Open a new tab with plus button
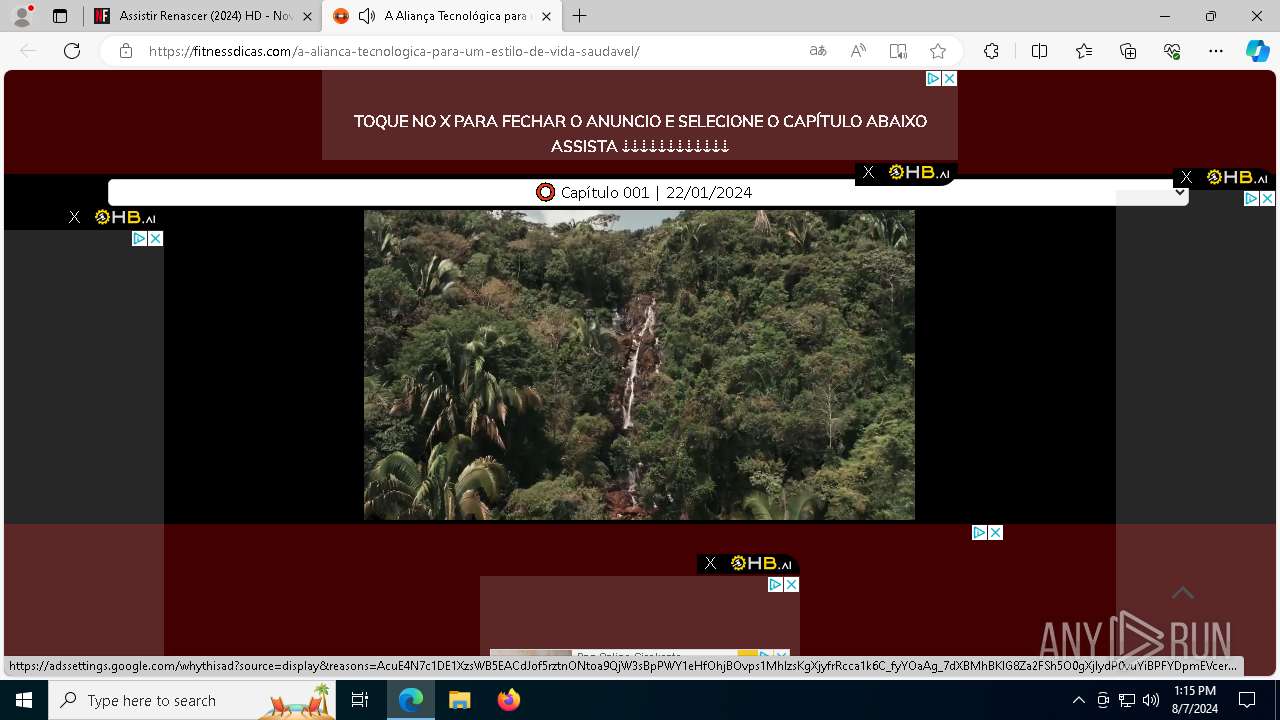 click(580, 16)
